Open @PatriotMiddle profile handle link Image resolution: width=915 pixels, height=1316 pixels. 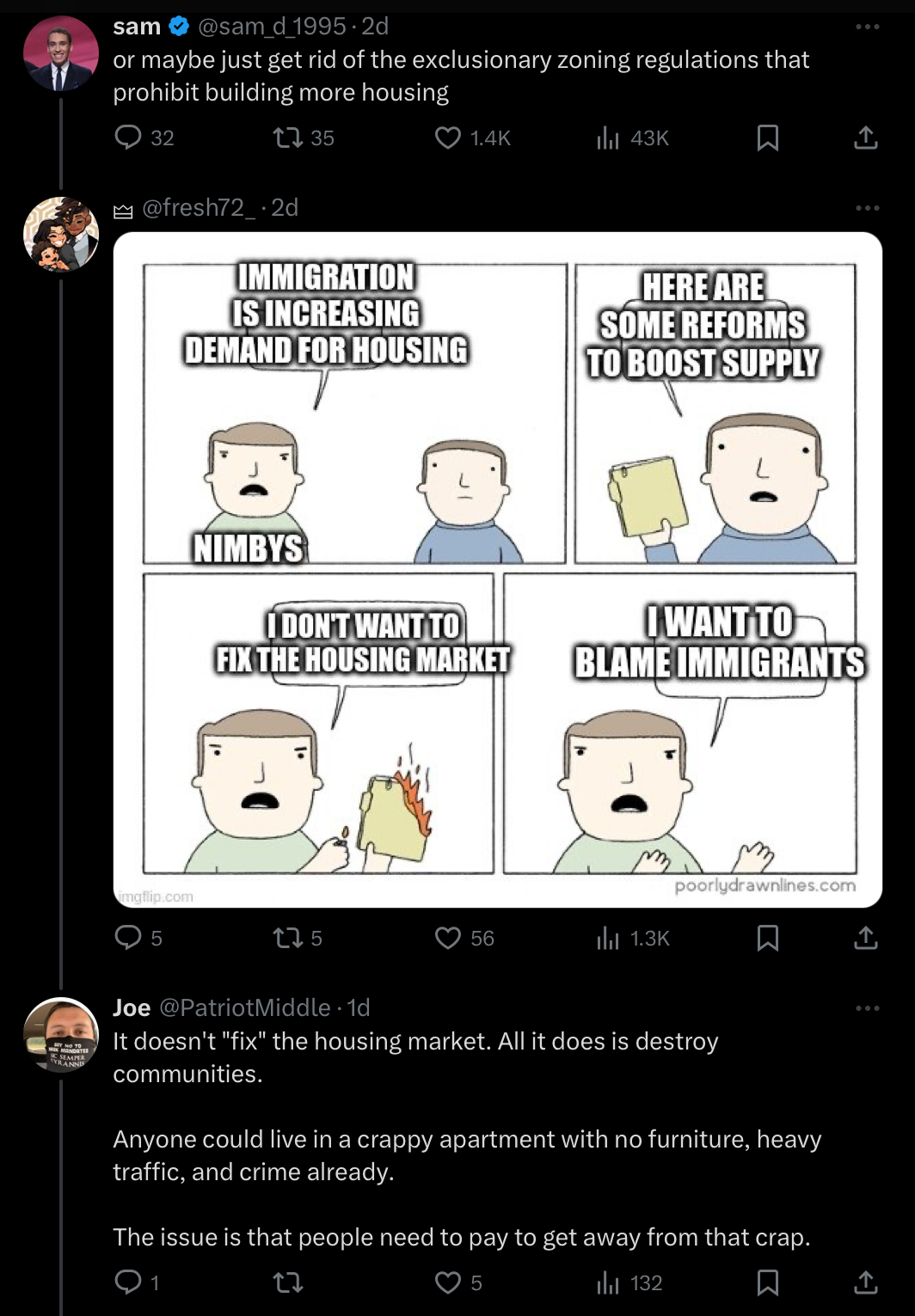[x=245, y=1007]
